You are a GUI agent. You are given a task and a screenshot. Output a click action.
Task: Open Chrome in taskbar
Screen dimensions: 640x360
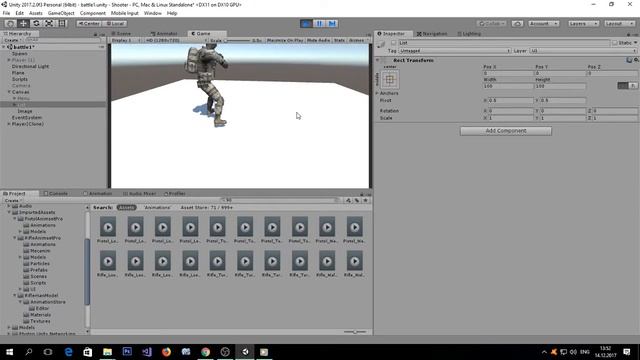tap(205, 352)
